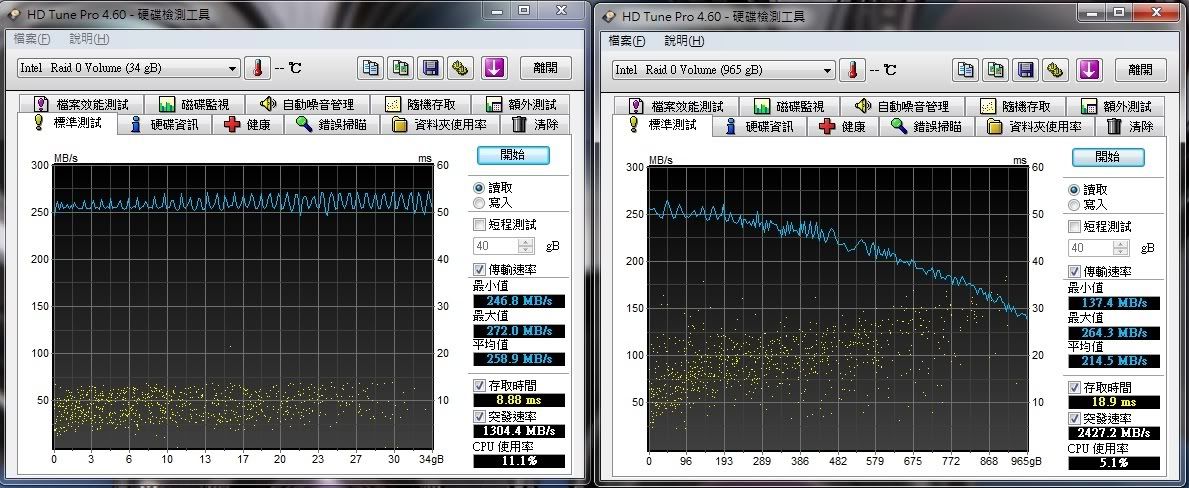This screenshot has width=1189, height=488.
Task: Switch to 資料夾使用率 tab in right window
Action: [x=1036, y=126]
